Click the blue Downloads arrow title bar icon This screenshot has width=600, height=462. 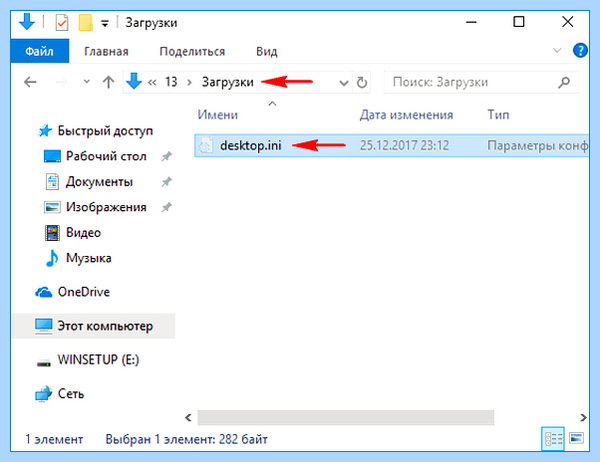(27, 22)
